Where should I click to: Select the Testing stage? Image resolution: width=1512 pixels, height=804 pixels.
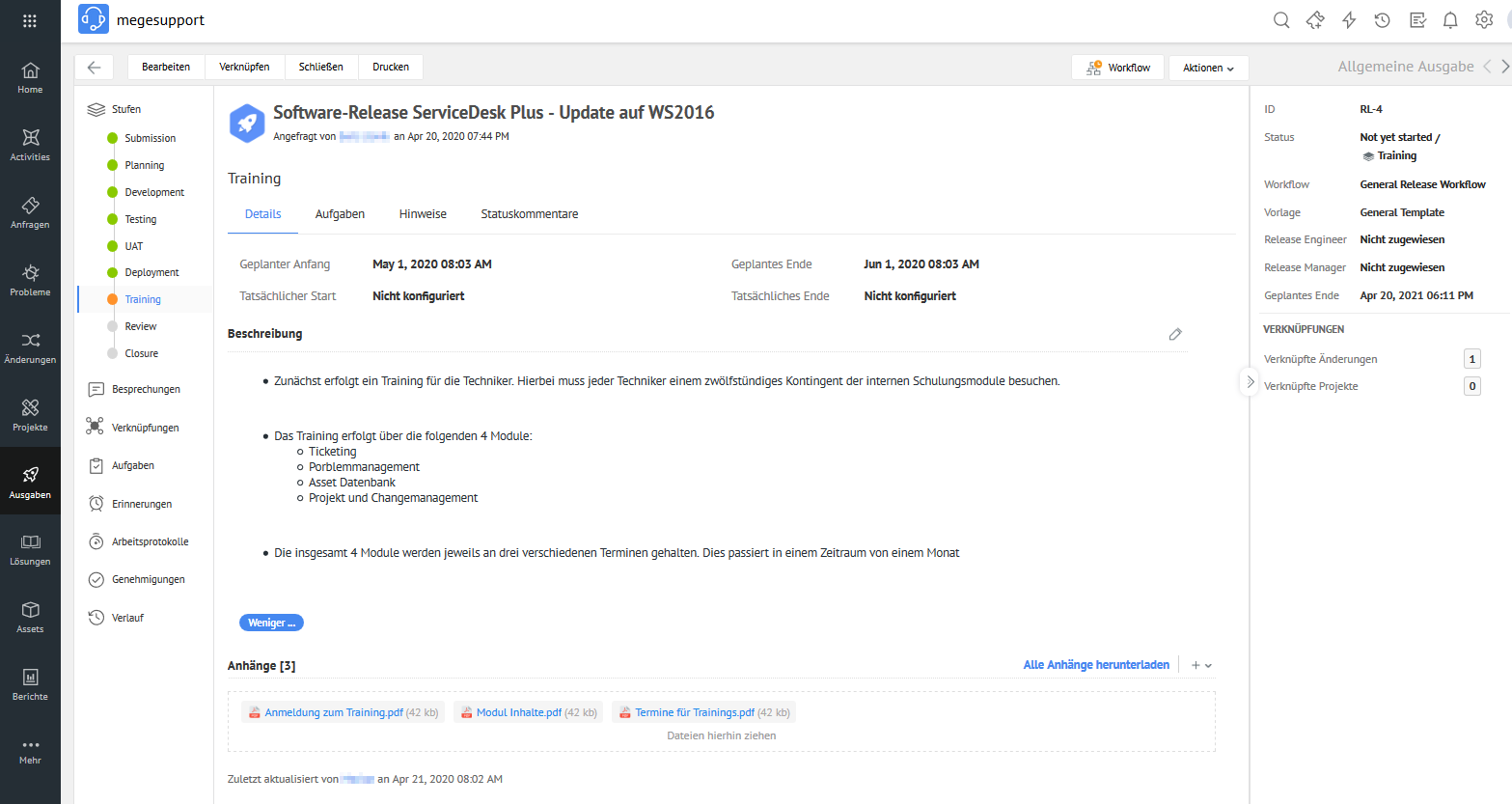click(140, 219)
